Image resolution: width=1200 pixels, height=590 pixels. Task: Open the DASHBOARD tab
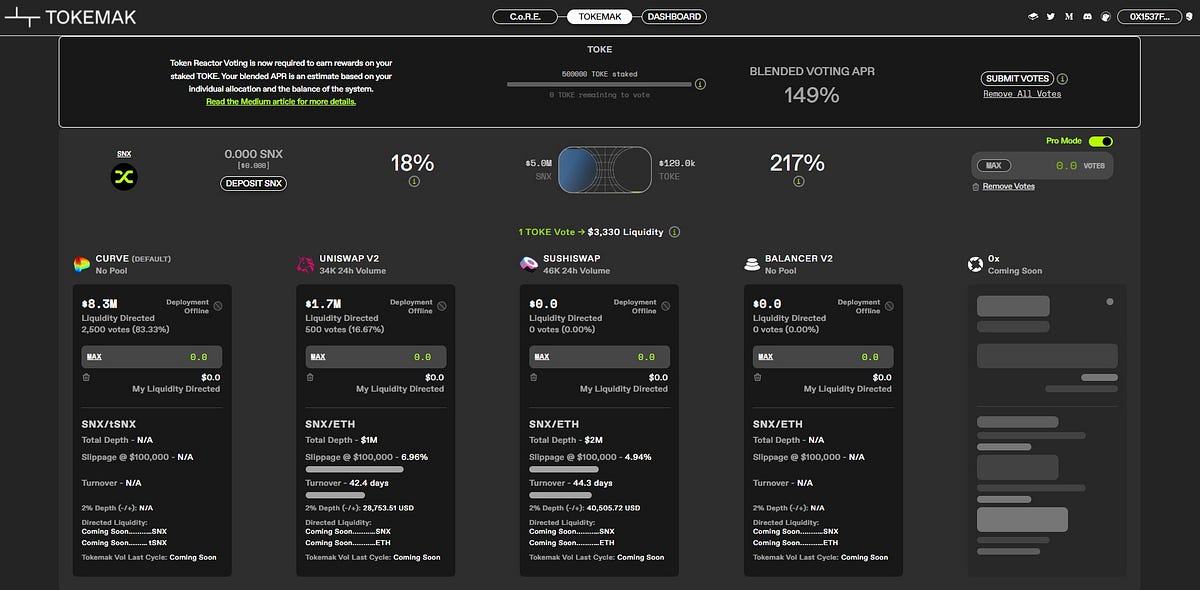click(x=674, y=17)
